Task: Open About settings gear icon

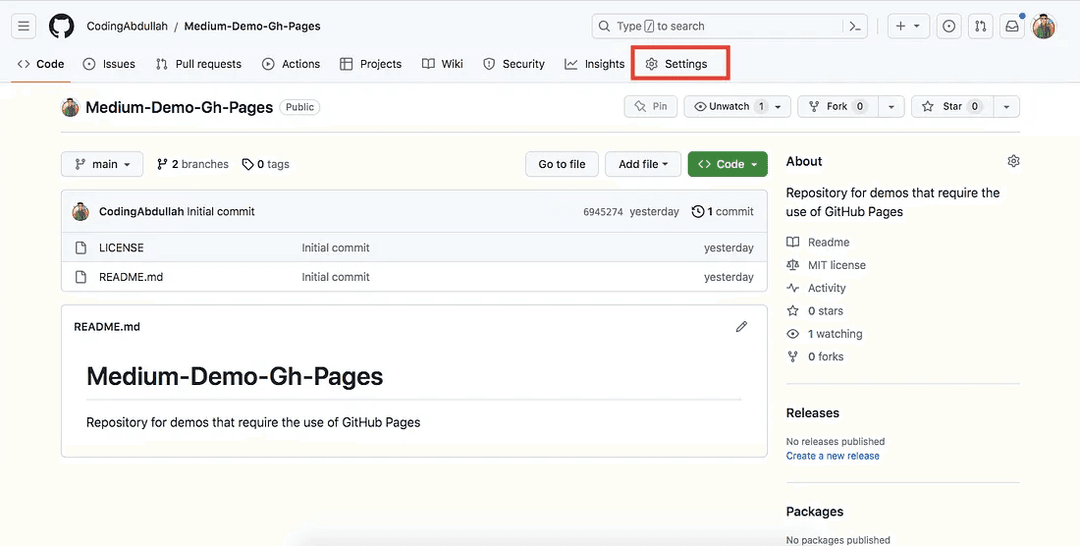Action: [x=1013, y=161]
